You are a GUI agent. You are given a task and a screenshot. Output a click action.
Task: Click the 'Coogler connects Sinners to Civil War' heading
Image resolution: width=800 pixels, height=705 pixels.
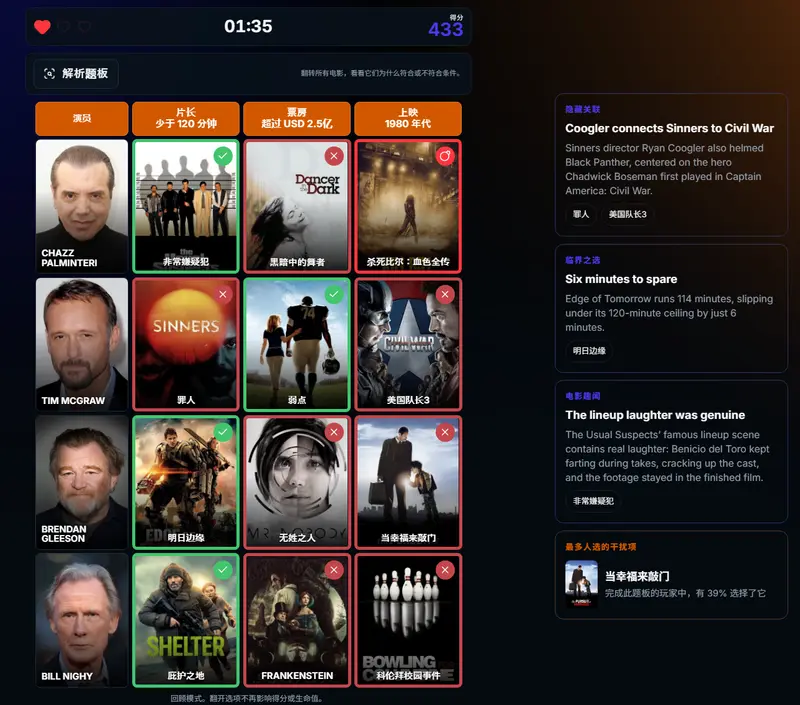coord(669,129)
